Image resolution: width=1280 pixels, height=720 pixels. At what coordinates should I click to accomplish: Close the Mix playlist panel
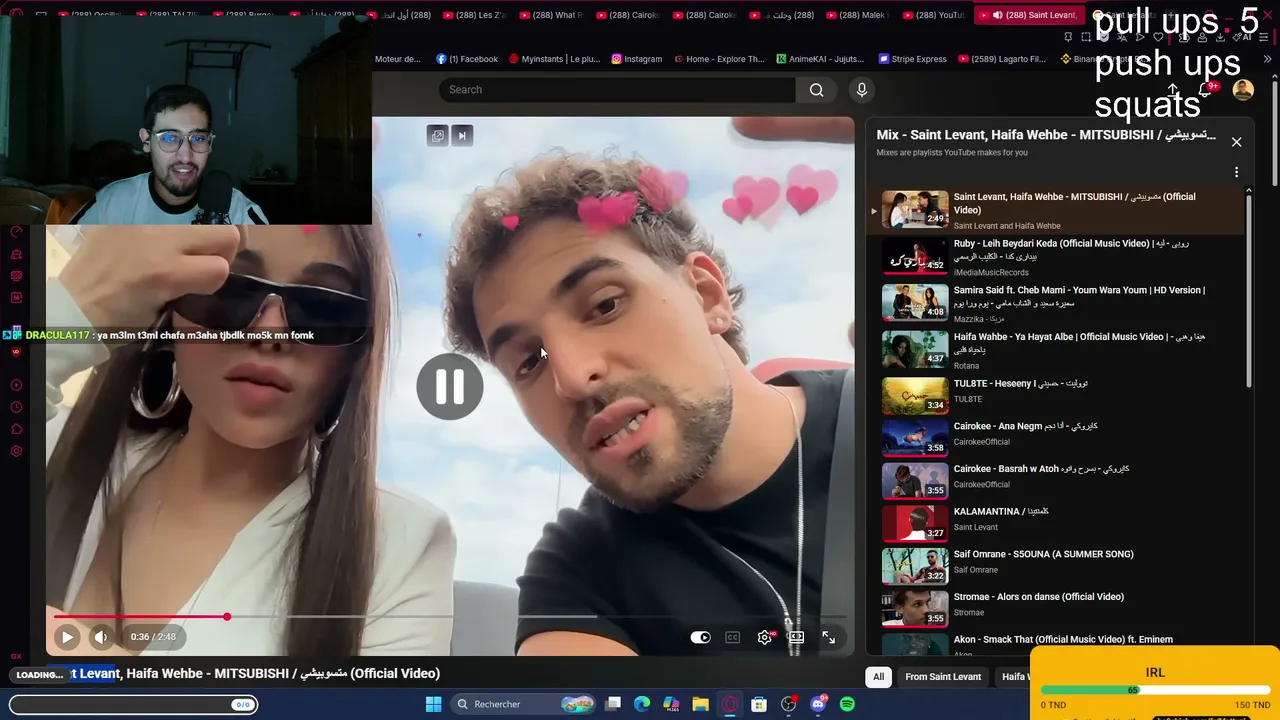click(x=1236, y=142)
